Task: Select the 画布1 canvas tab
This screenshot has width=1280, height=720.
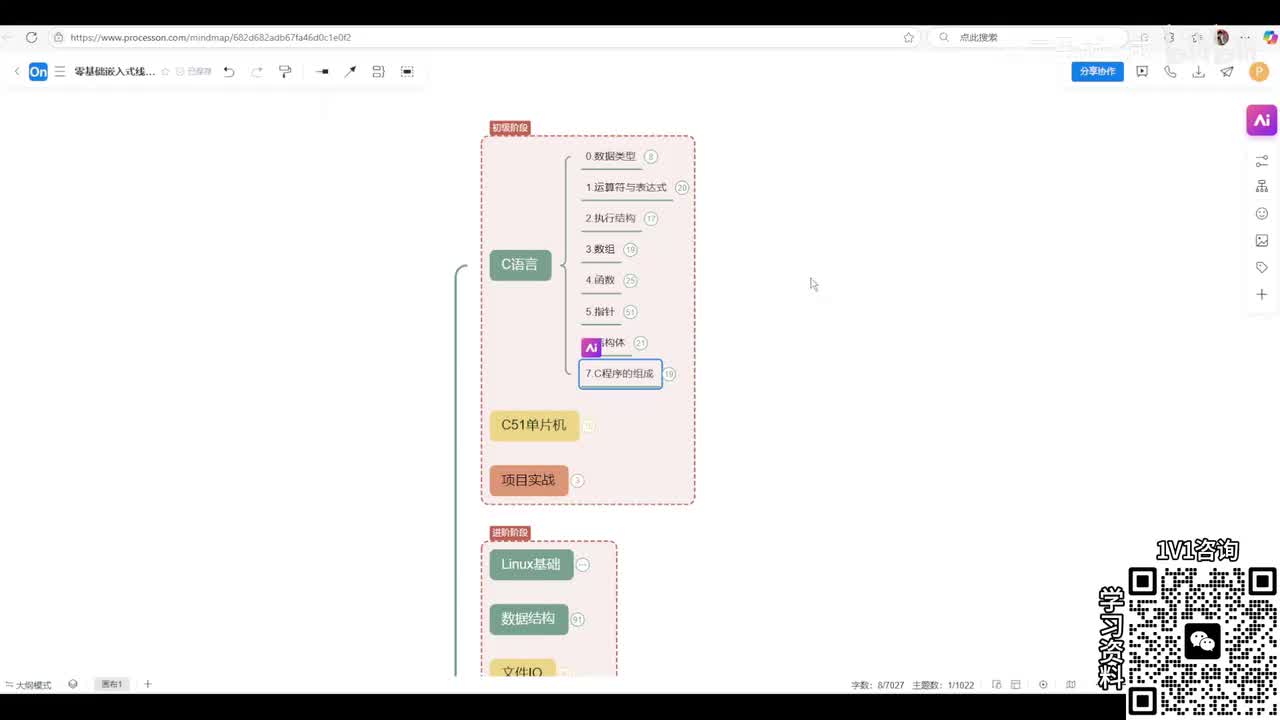Action: click(112, 685)
